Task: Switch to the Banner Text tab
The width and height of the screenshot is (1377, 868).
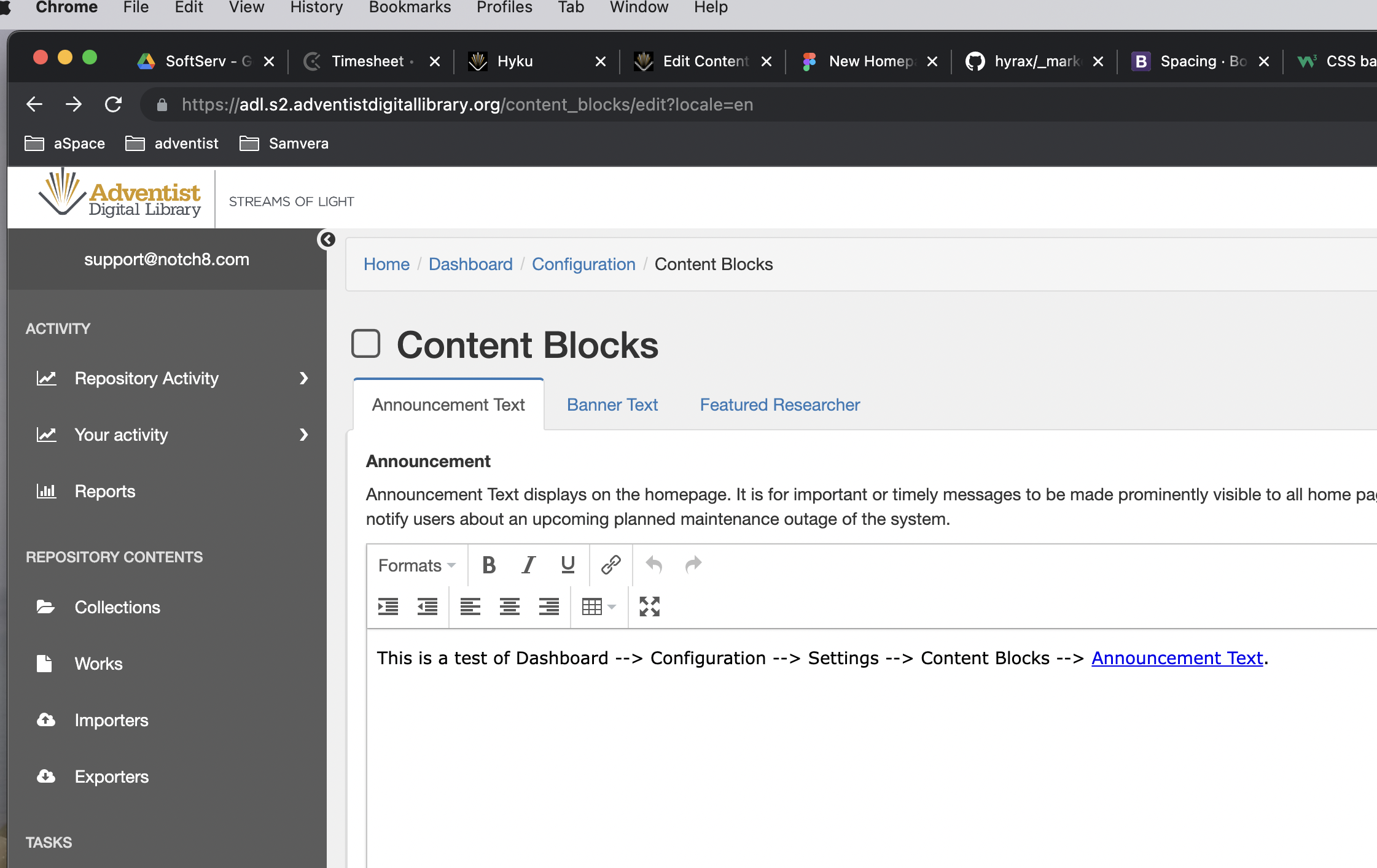Action: (x=612, y=405)
